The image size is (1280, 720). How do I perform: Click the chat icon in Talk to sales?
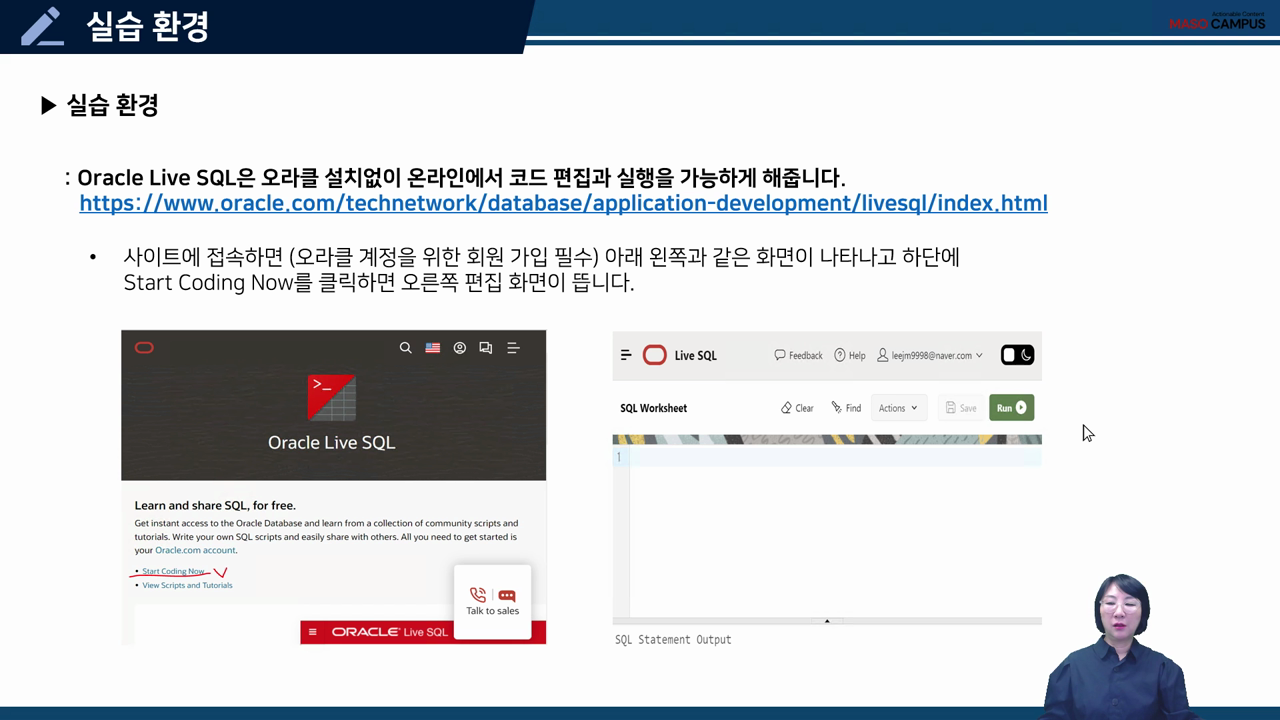[507, 596]
